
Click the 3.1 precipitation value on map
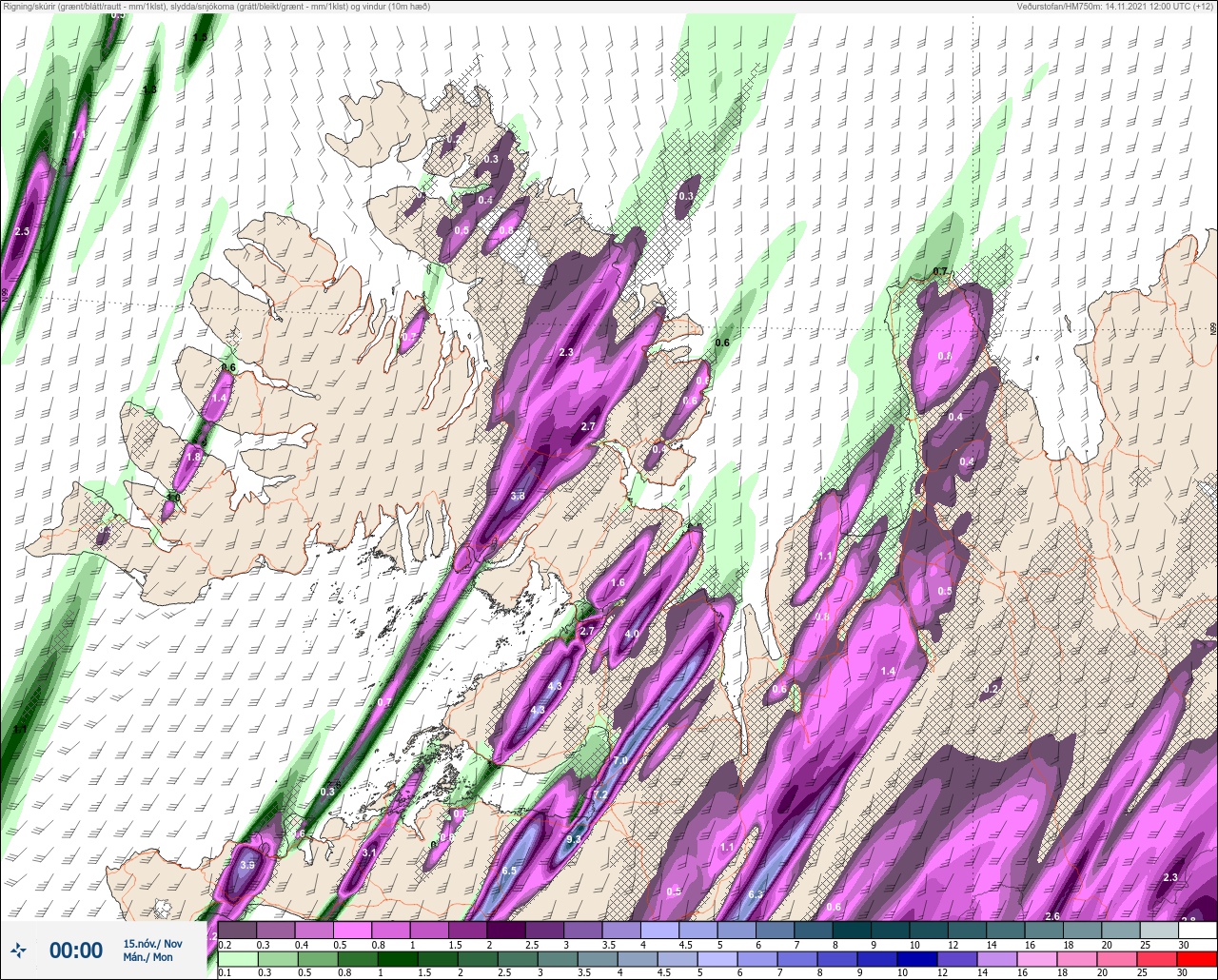click(370, 853)
